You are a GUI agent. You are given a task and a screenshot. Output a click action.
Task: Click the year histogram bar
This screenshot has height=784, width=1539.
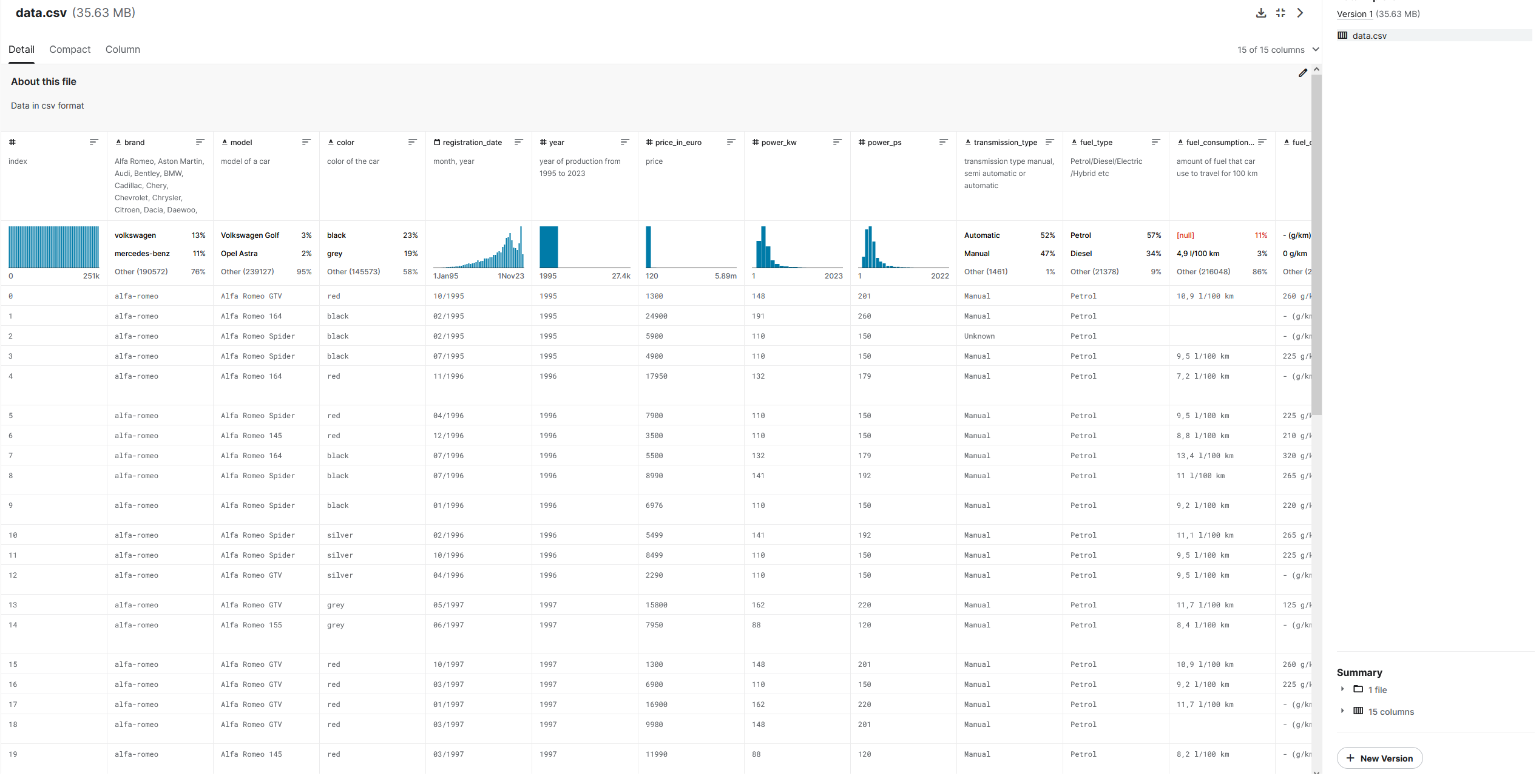(549, 247)
